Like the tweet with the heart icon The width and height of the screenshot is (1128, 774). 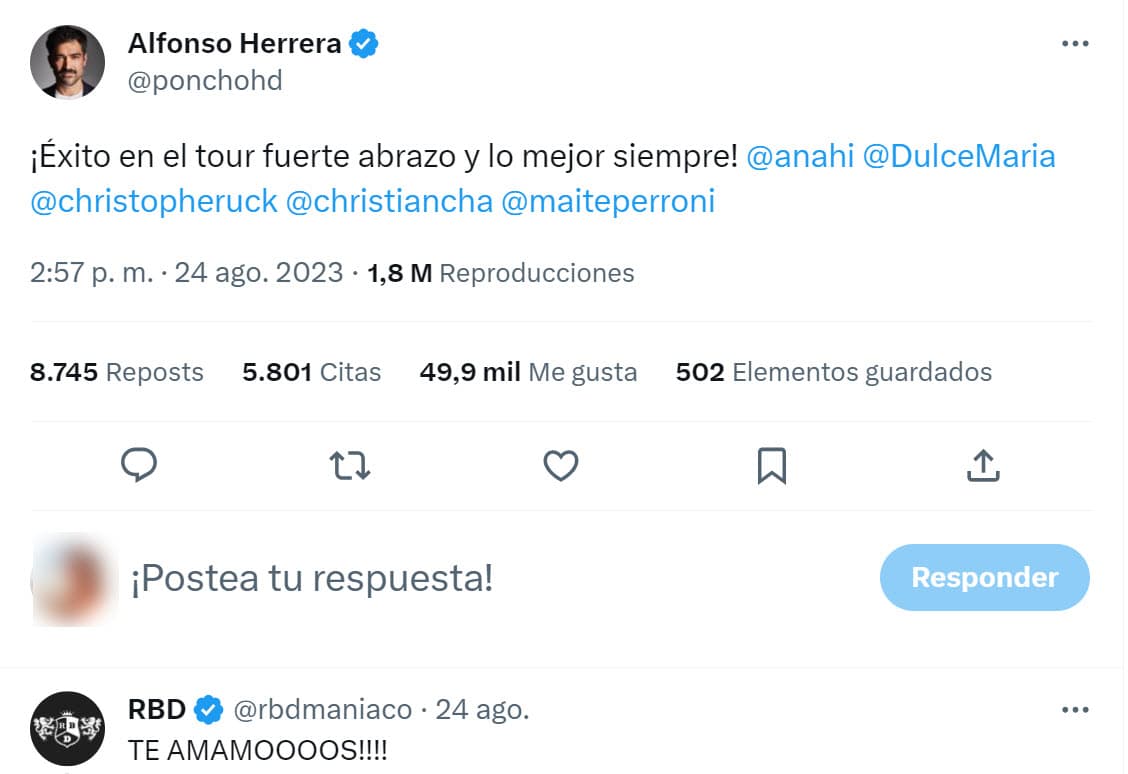560,465
